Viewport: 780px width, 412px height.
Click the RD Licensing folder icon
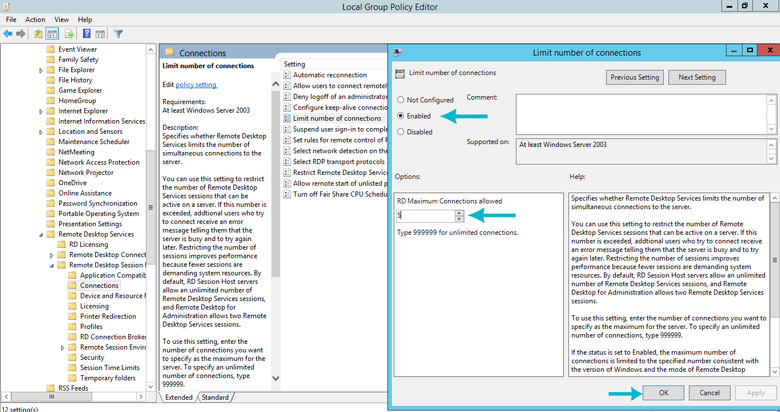click(x=61, y=244)
